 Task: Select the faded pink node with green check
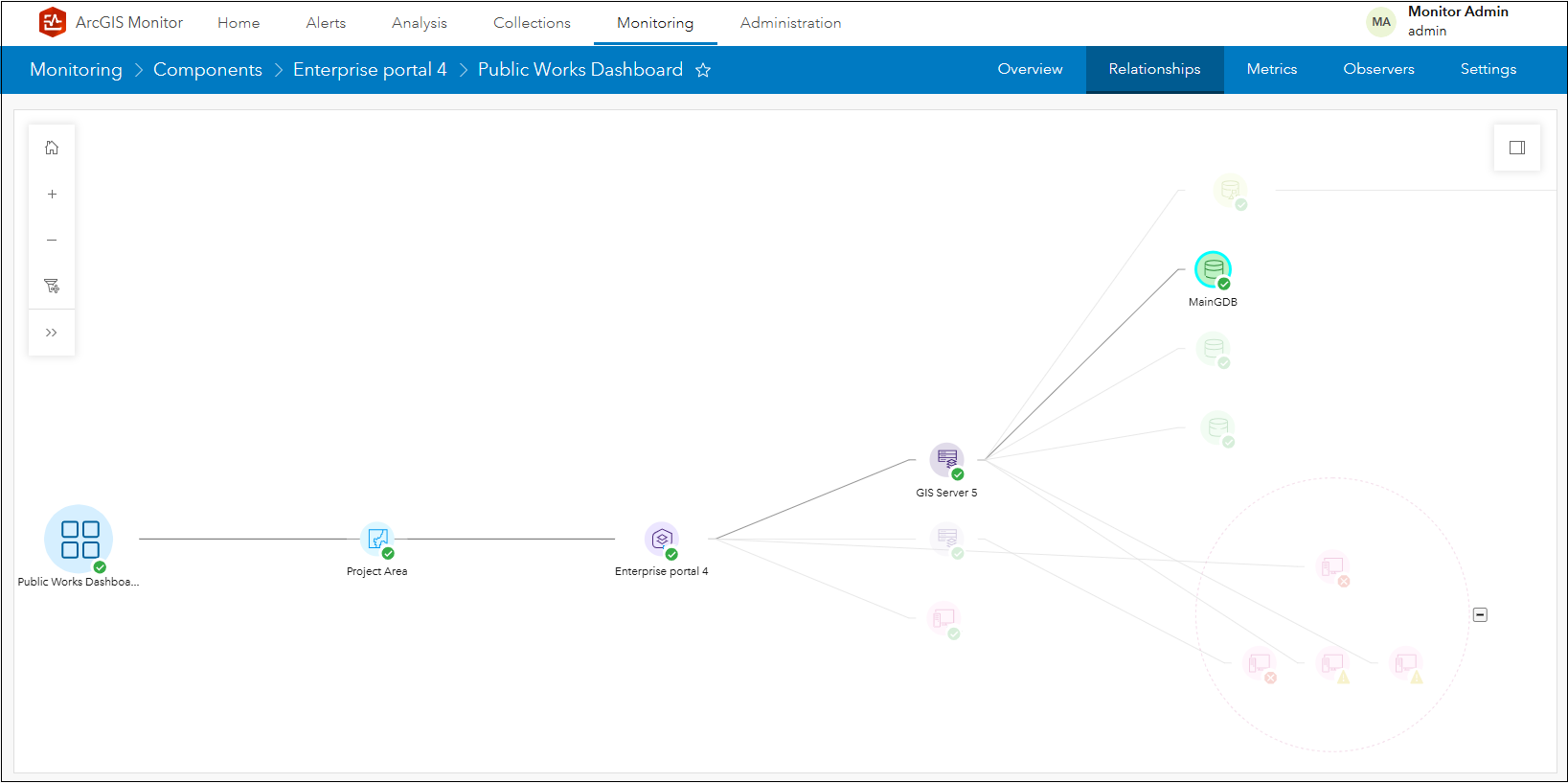pyautogui.click(x=943, y=619)
